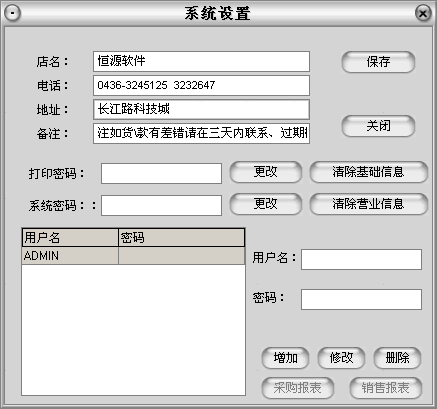Focus the 备注 input field
437x409 pixels.
coord(202,133)
